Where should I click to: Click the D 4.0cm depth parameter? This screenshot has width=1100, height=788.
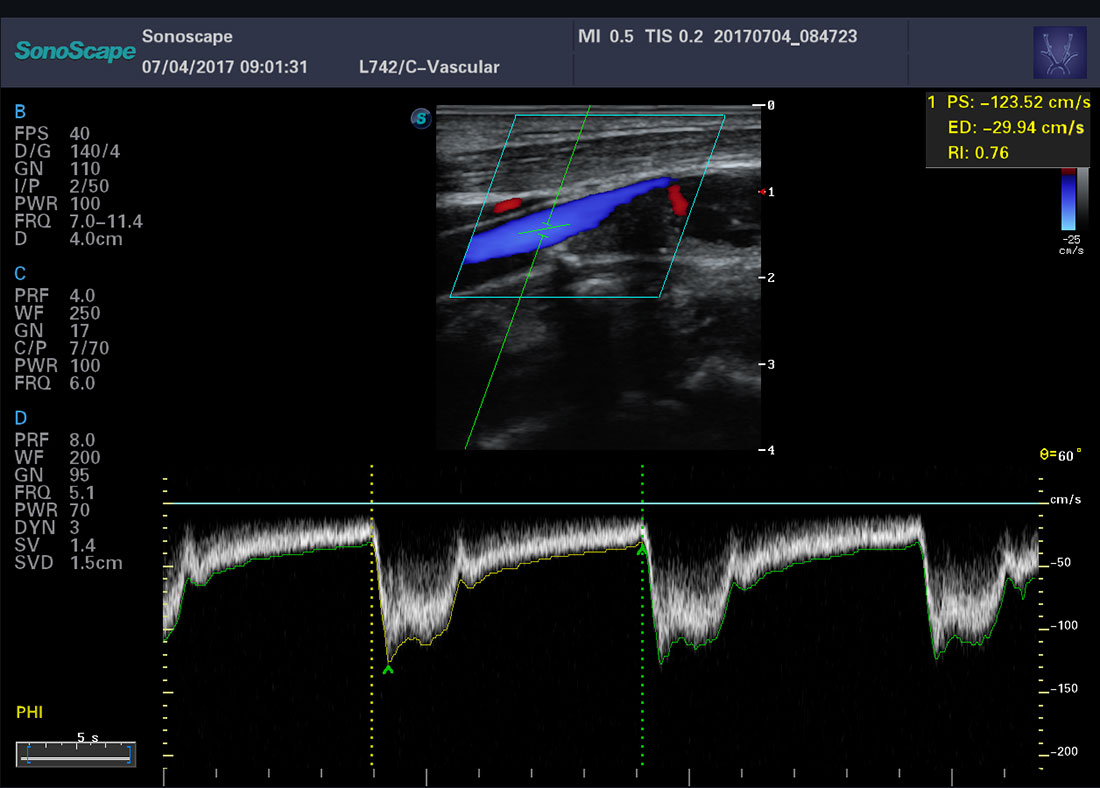[x=69, y=239]
